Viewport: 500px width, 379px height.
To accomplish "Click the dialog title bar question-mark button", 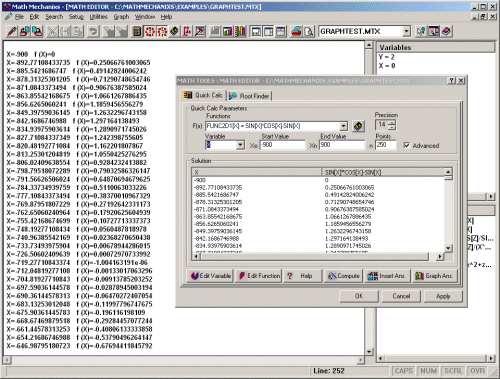I will click(451, 81).
